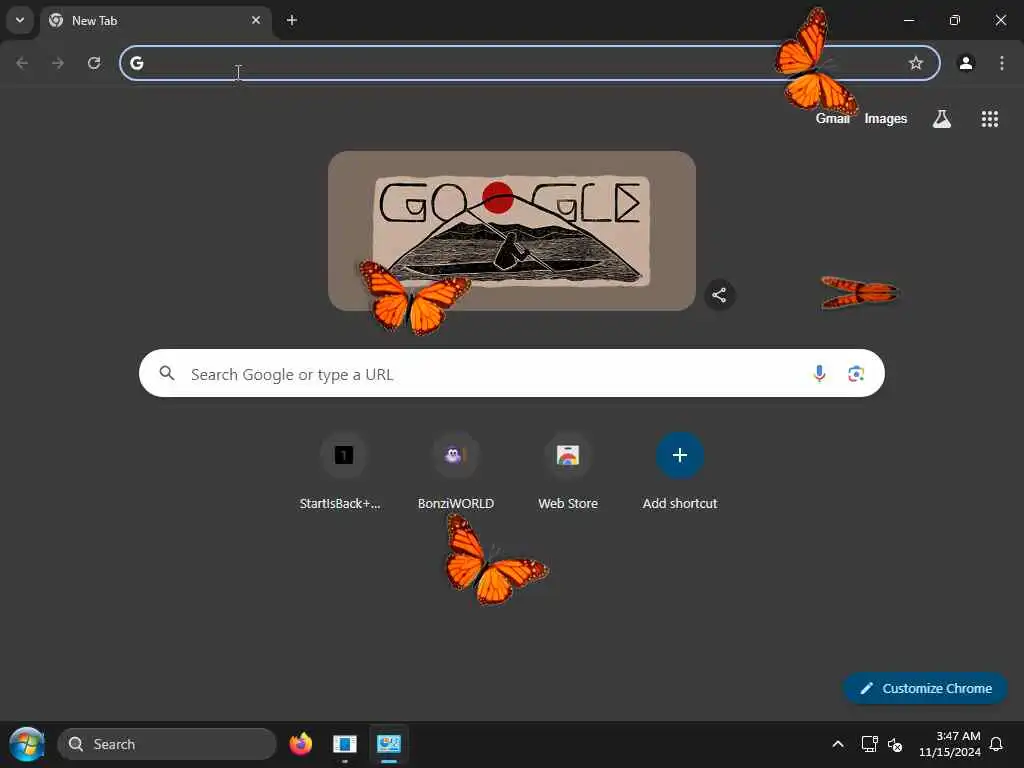Open the blue window app in taskbar

(x=344, y=744)
